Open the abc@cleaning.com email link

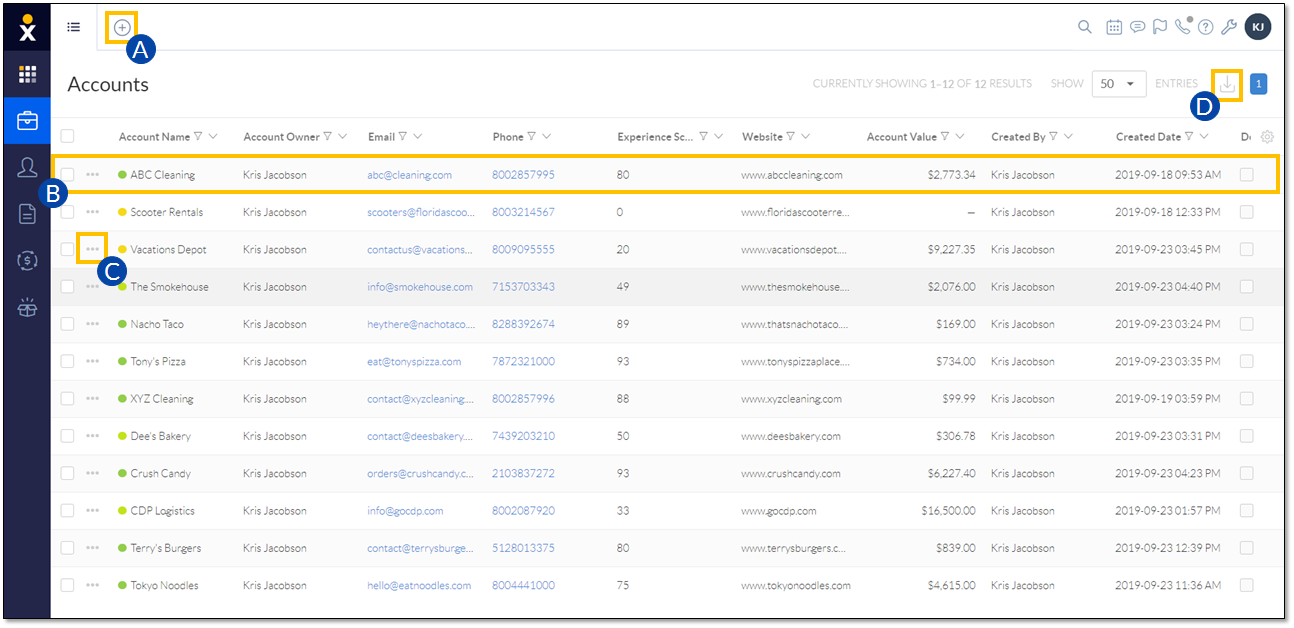(409, 175)
